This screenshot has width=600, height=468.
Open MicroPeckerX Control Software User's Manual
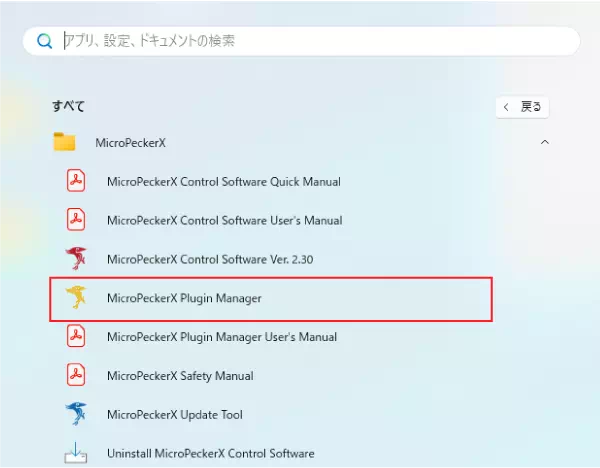[224, 220]
